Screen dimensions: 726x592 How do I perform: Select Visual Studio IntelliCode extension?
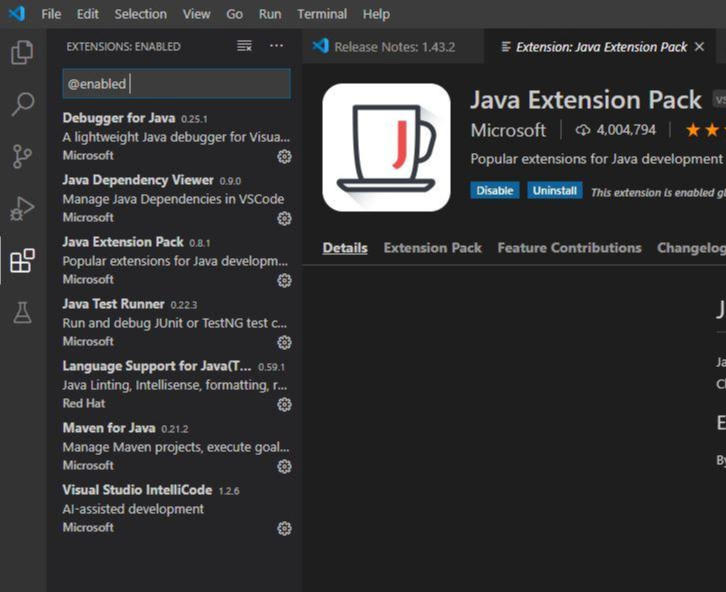(176, 509)
